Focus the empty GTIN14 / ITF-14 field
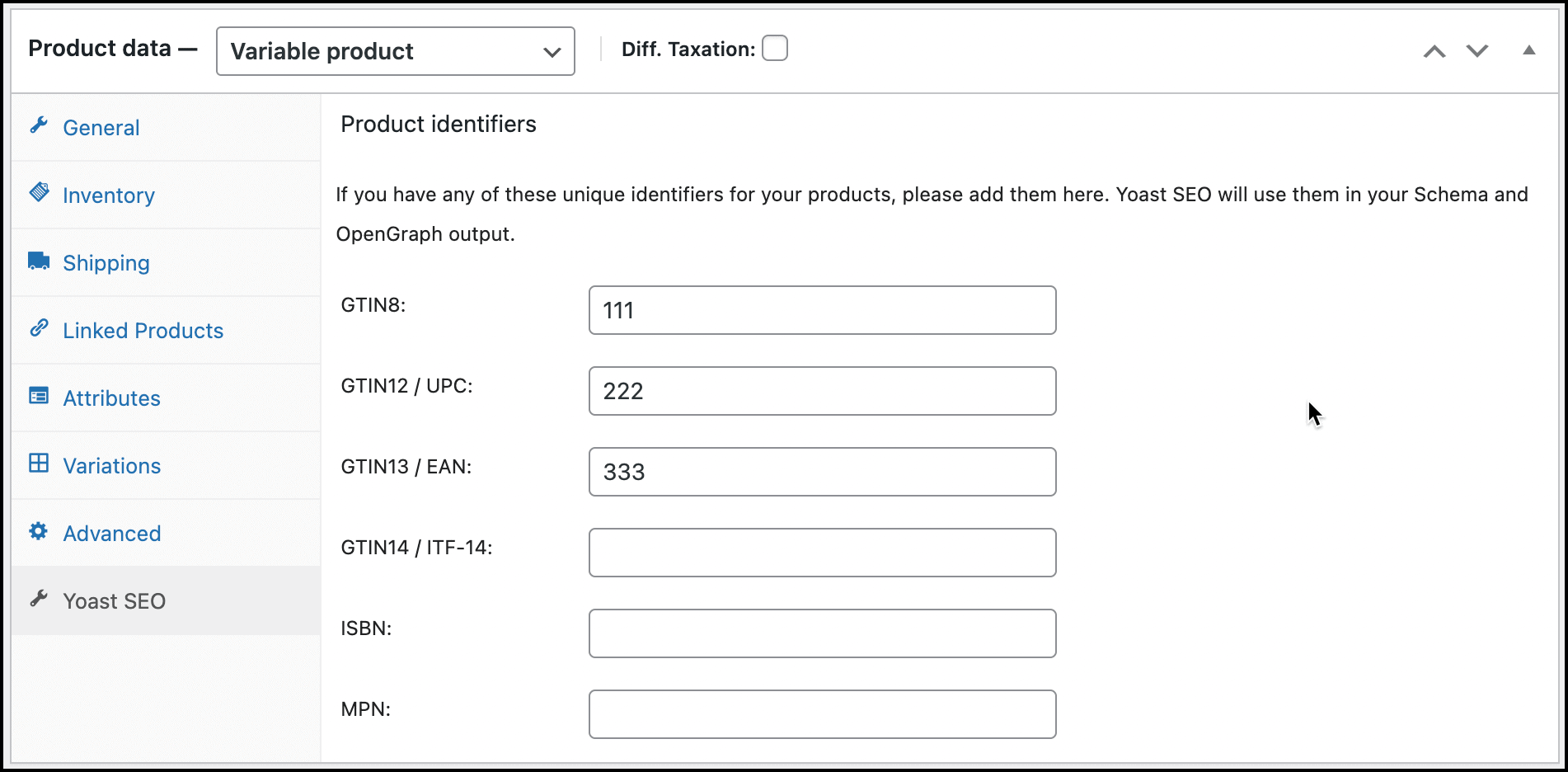Image resolution: width=1568 pixels, height=772 pixels. click(x=821, y=553)
